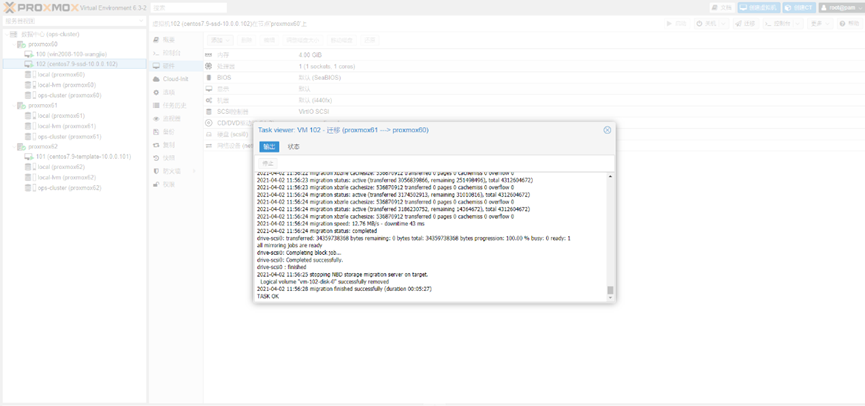Open the Backup (备份) floppy item
865x406 pixels.
(168, 132)
